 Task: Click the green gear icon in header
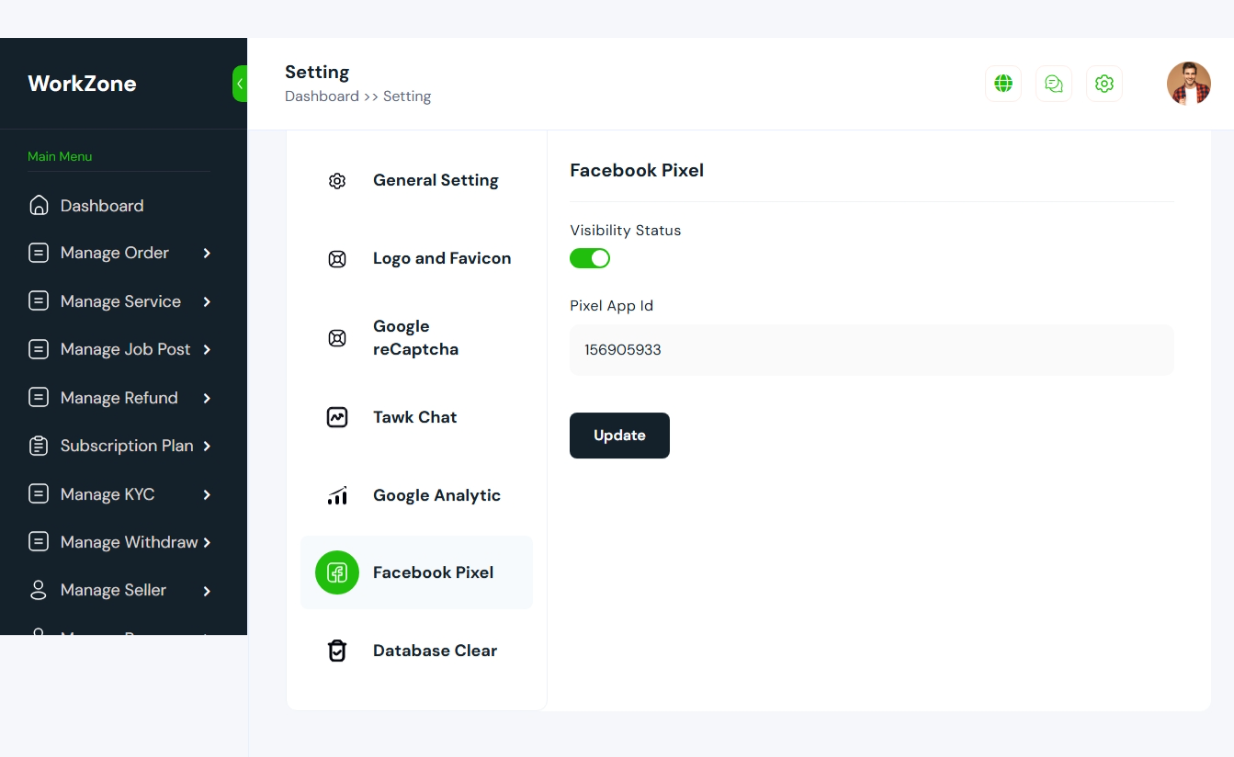[x=1104, y=84]
